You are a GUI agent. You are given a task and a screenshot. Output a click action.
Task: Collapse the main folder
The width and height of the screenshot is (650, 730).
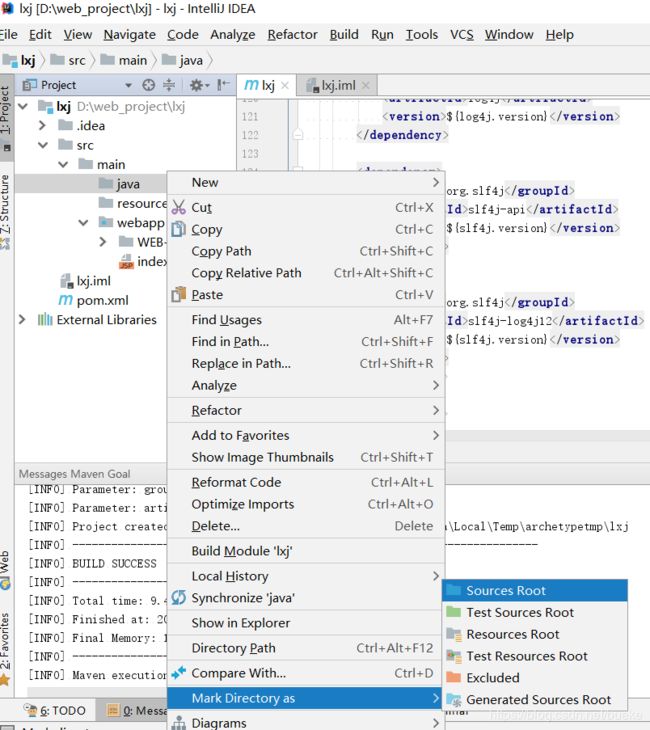click(x=63, y=164)
